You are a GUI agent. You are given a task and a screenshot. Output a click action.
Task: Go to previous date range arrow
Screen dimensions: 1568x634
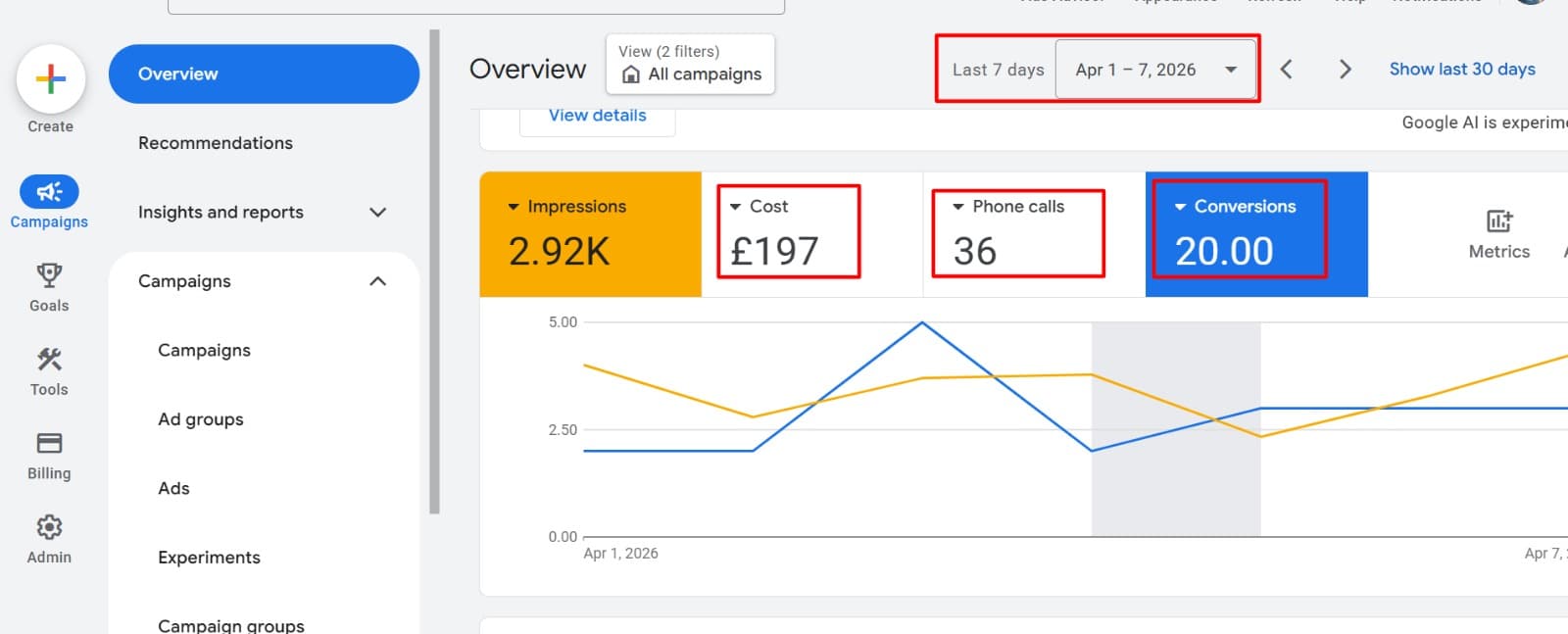point(1287,69)
